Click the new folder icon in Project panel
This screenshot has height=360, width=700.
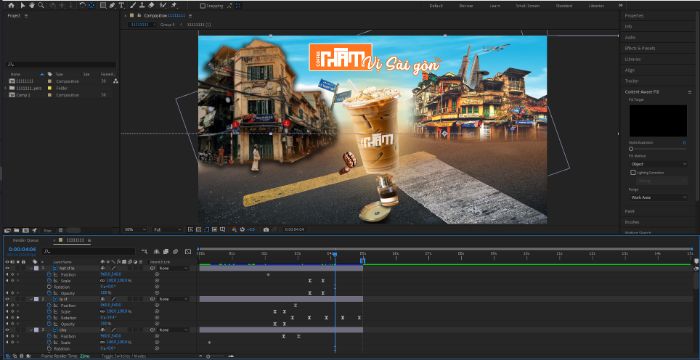[x=17, y=230]
